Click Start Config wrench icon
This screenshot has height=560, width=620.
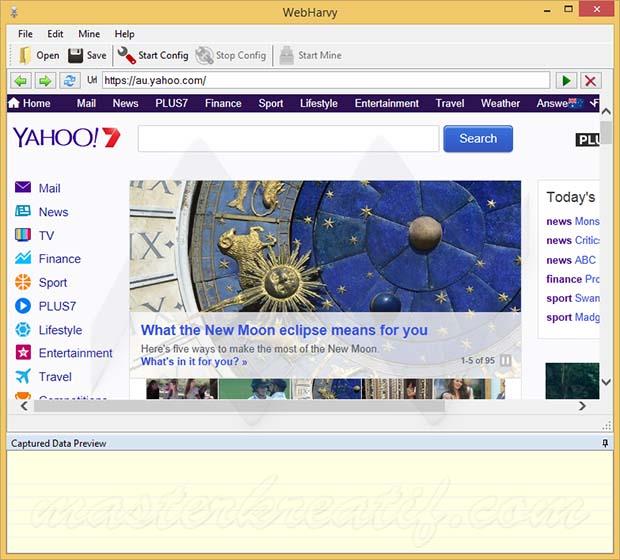point(126,55)
